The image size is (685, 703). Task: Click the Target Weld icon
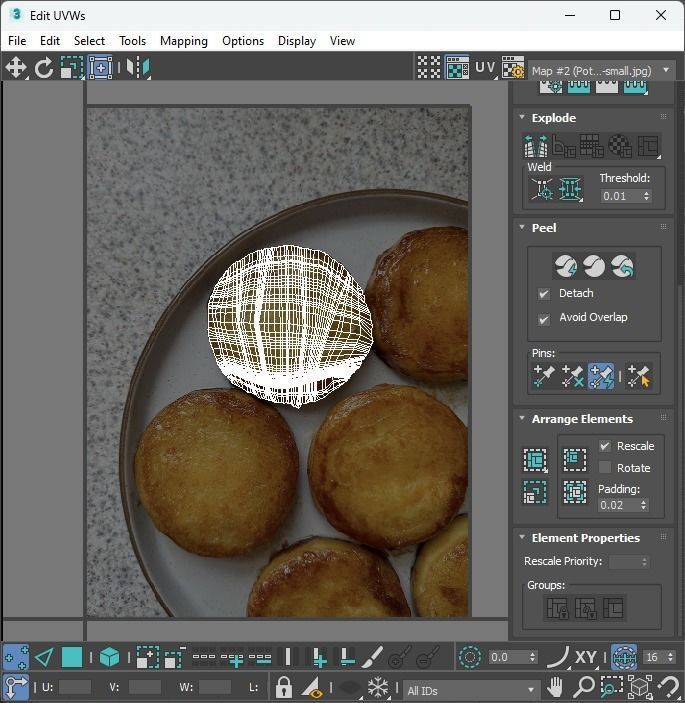tap(542, 189)
